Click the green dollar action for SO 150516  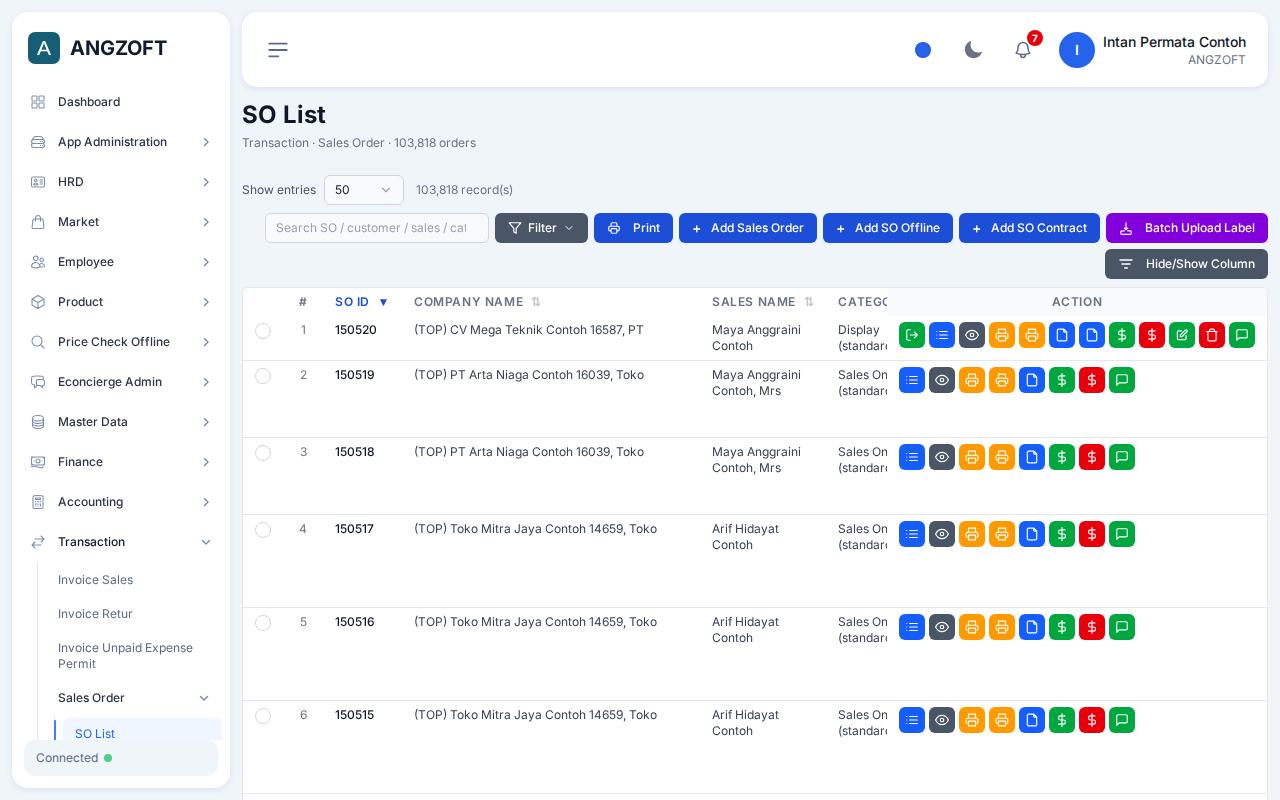click(x=1062, y=627)
